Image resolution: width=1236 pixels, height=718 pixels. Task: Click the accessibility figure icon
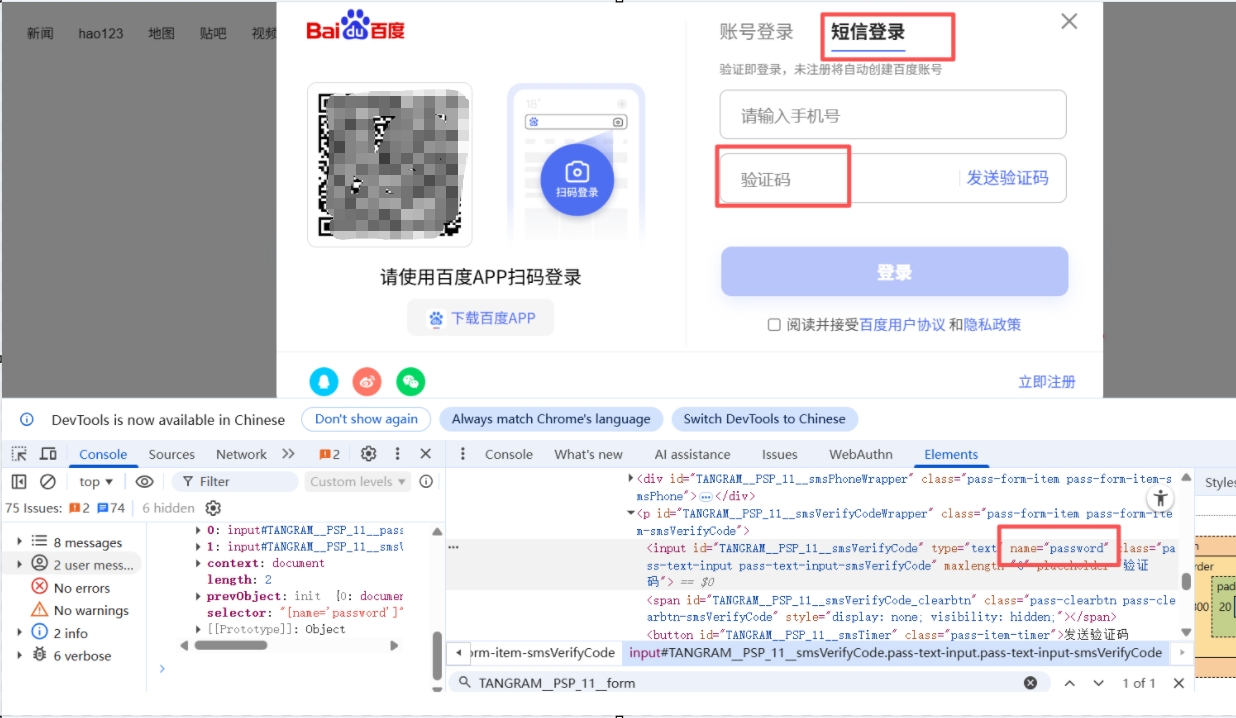pos(1160,497)
